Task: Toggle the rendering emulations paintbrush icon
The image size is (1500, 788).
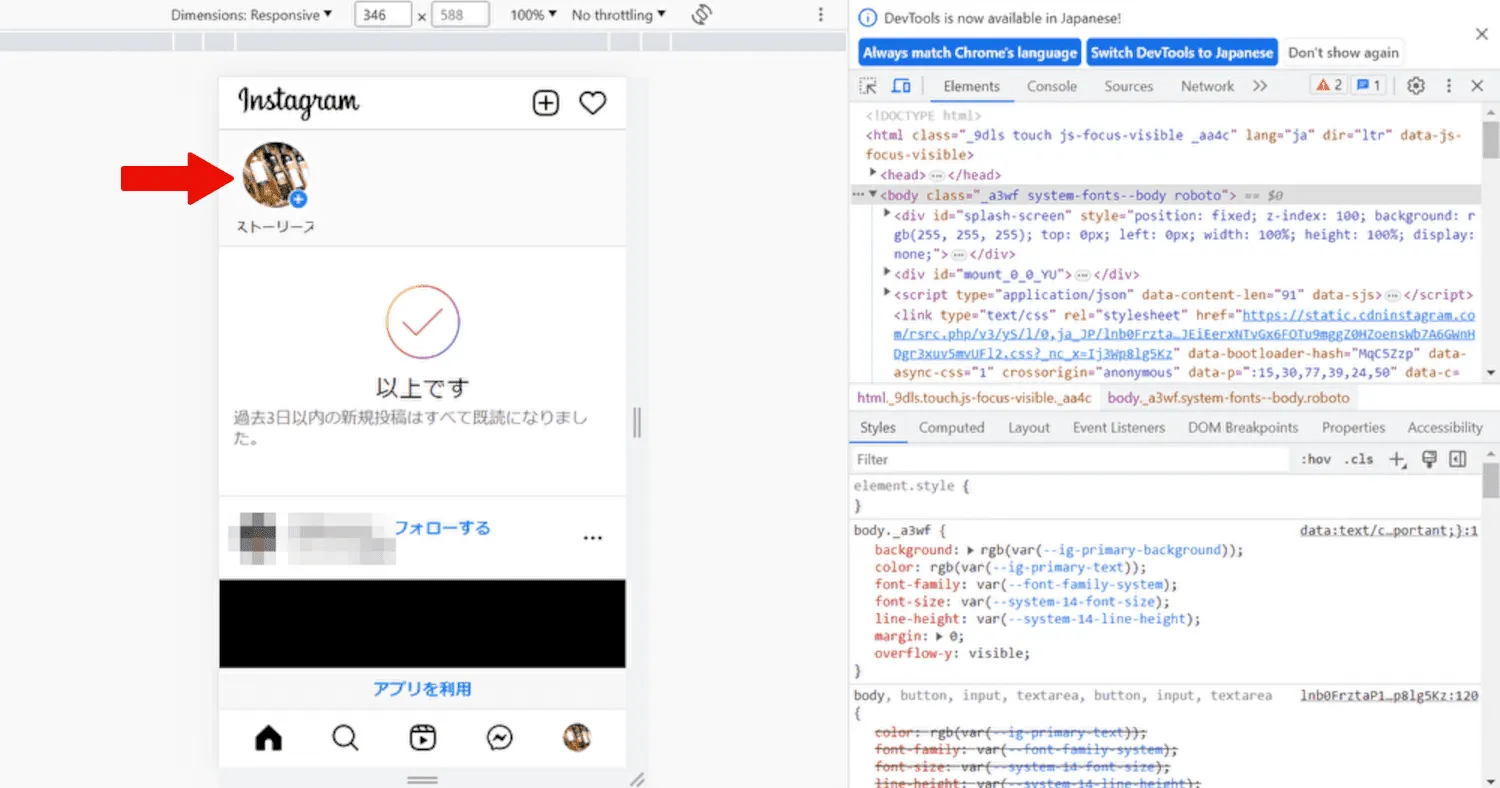Action: pyautogui.click(x=1429, y=459)
